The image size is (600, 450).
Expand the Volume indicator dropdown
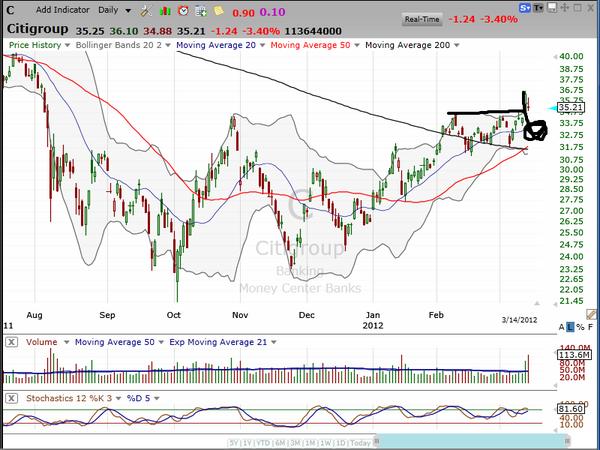(66, 342)
